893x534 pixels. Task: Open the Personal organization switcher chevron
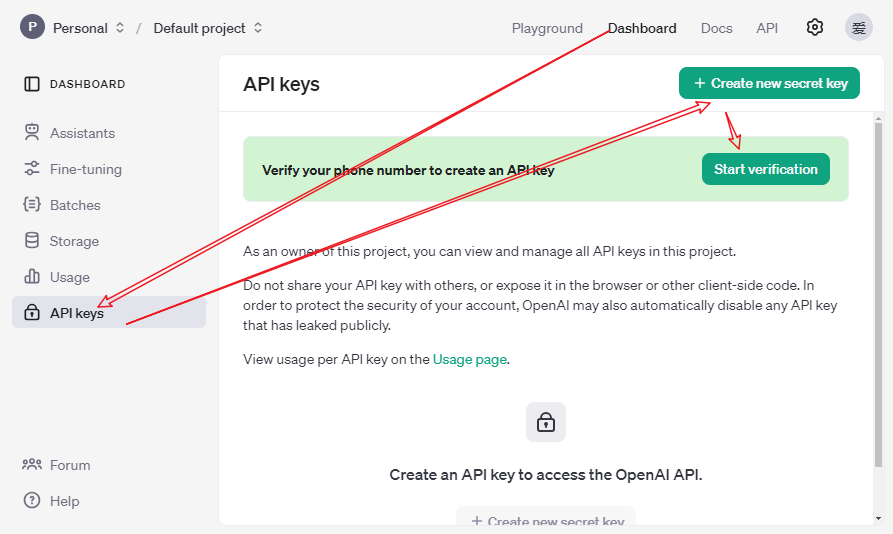[120, 27]
